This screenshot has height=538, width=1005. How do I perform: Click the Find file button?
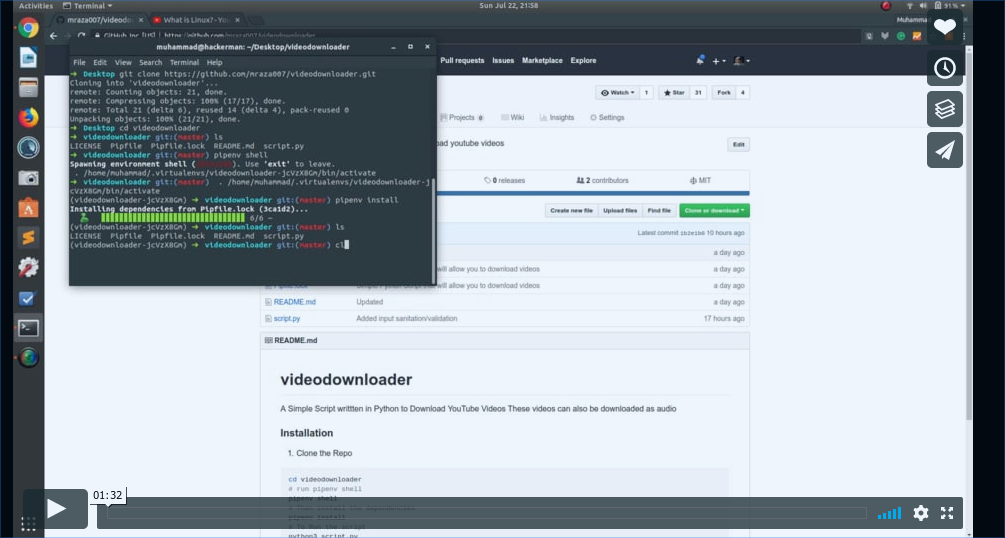pyautogui.click(x=659, y=210)
